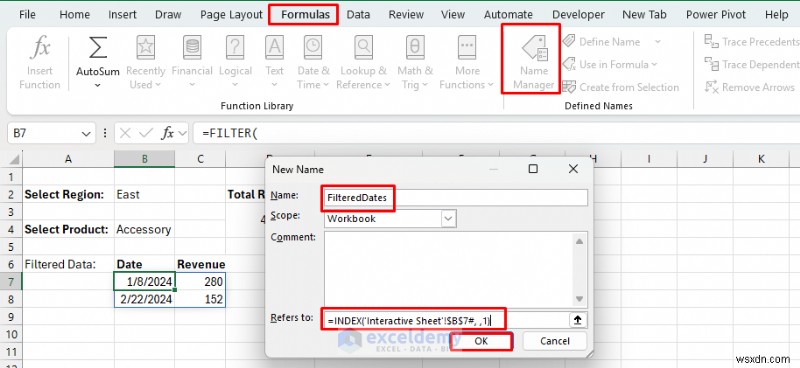Select cell with date 2/22/2024
This screenshot has height=368, width=800.
pos(144,299)
